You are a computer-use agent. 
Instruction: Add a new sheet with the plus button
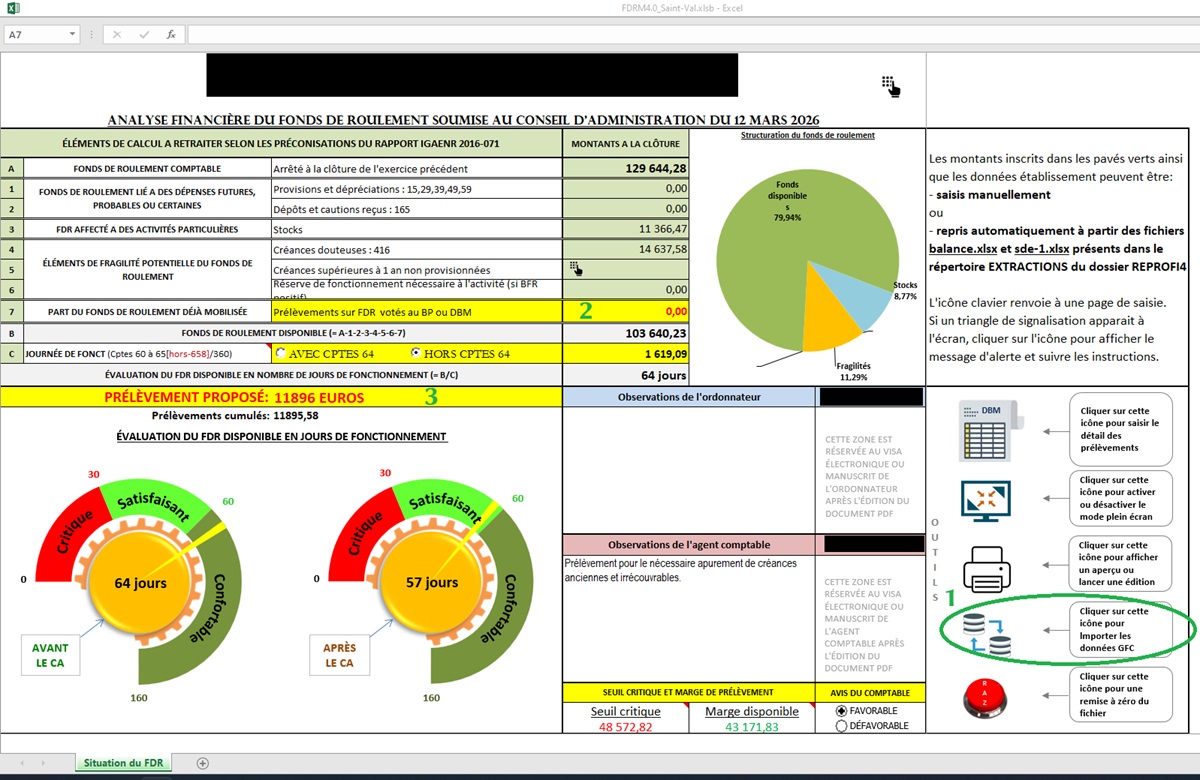pyautogui.click(x=203, y=763)
